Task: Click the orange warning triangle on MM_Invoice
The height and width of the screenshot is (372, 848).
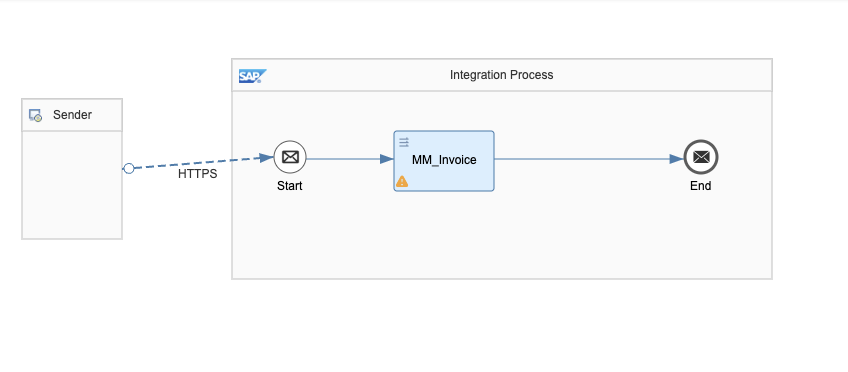Action: coord(402,181)
